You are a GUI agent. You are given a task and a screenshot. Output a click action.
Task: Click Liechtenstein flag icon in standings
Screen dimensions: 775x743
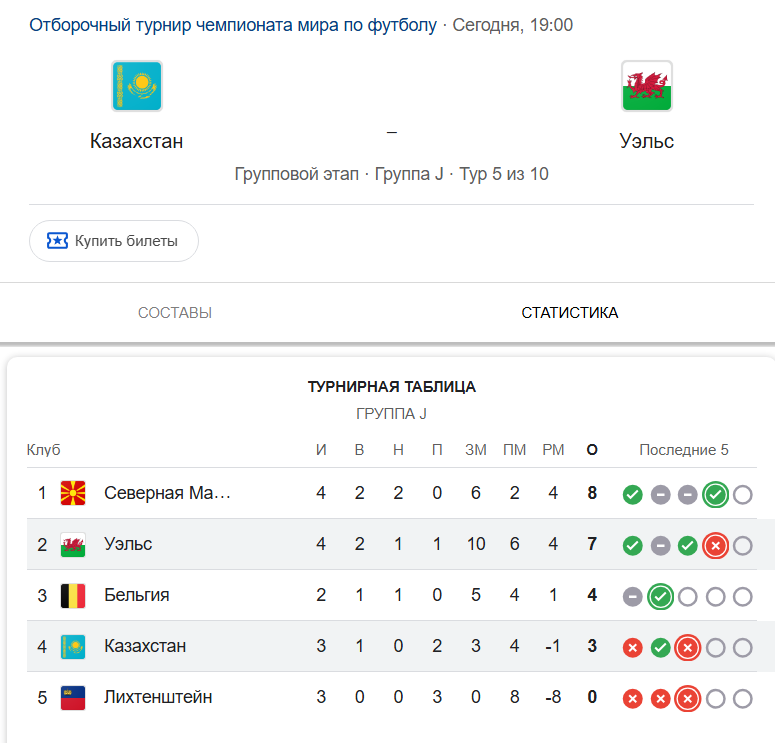[73, 698]
